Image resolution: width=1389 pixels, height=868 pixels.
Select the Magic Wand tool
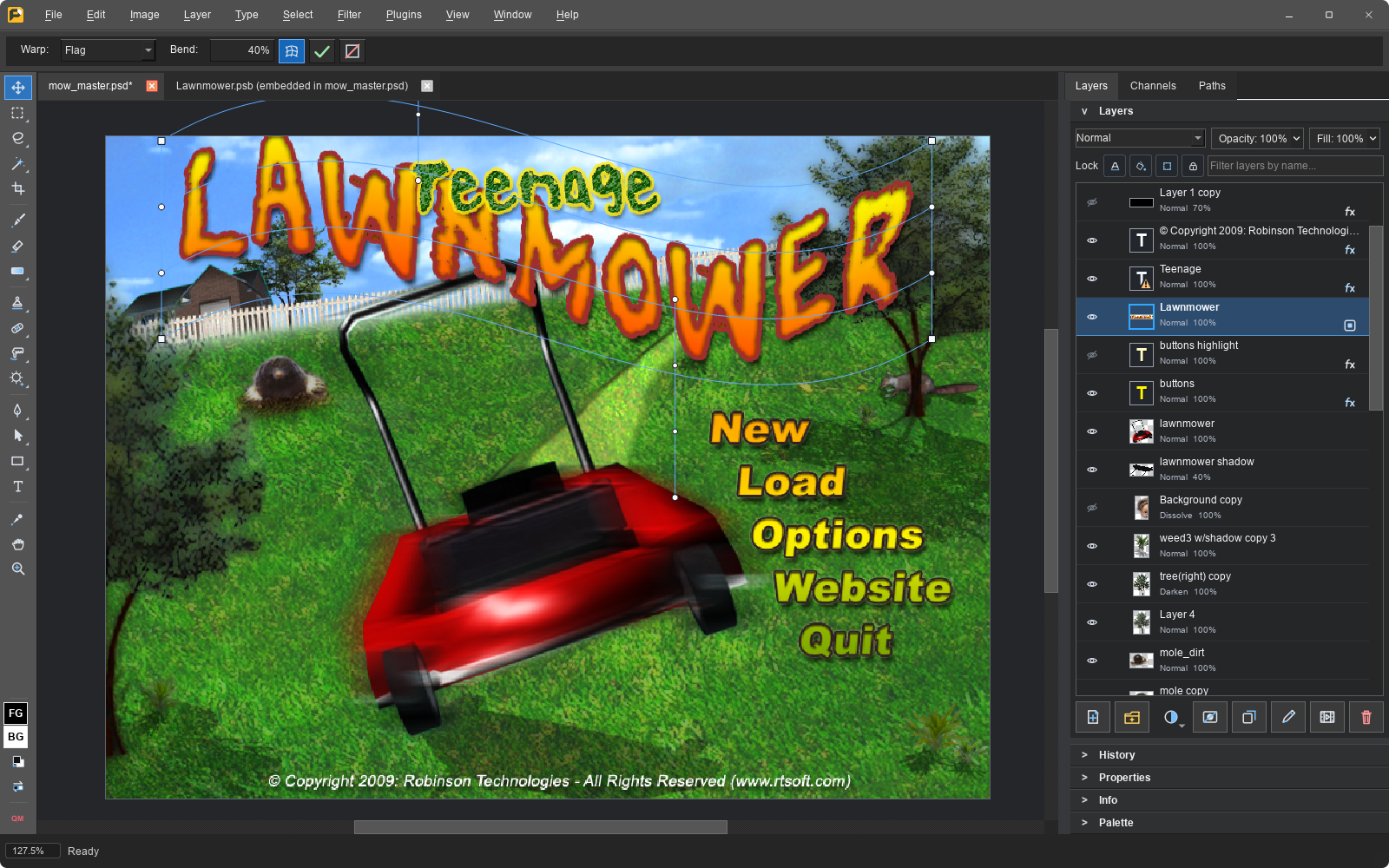(x=17, y=163)
